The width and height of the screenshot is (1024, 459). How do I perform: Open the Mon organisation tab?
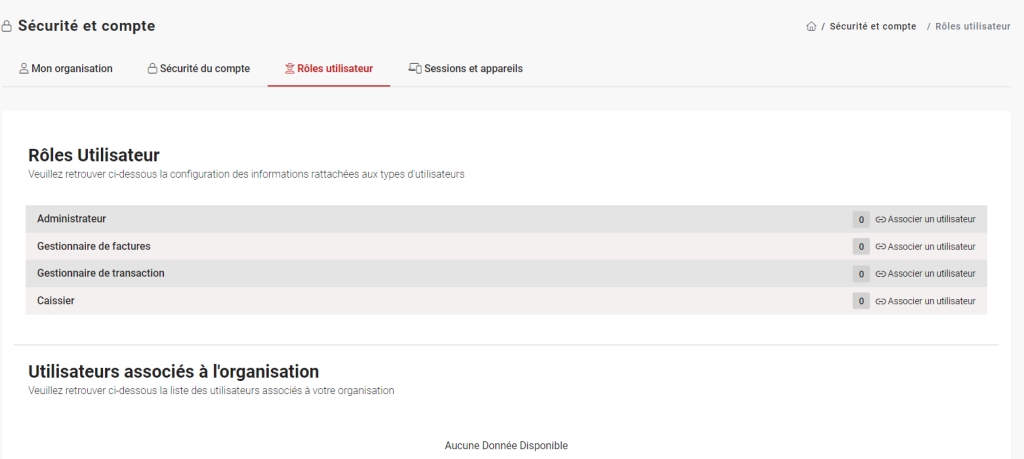[71, 69]
